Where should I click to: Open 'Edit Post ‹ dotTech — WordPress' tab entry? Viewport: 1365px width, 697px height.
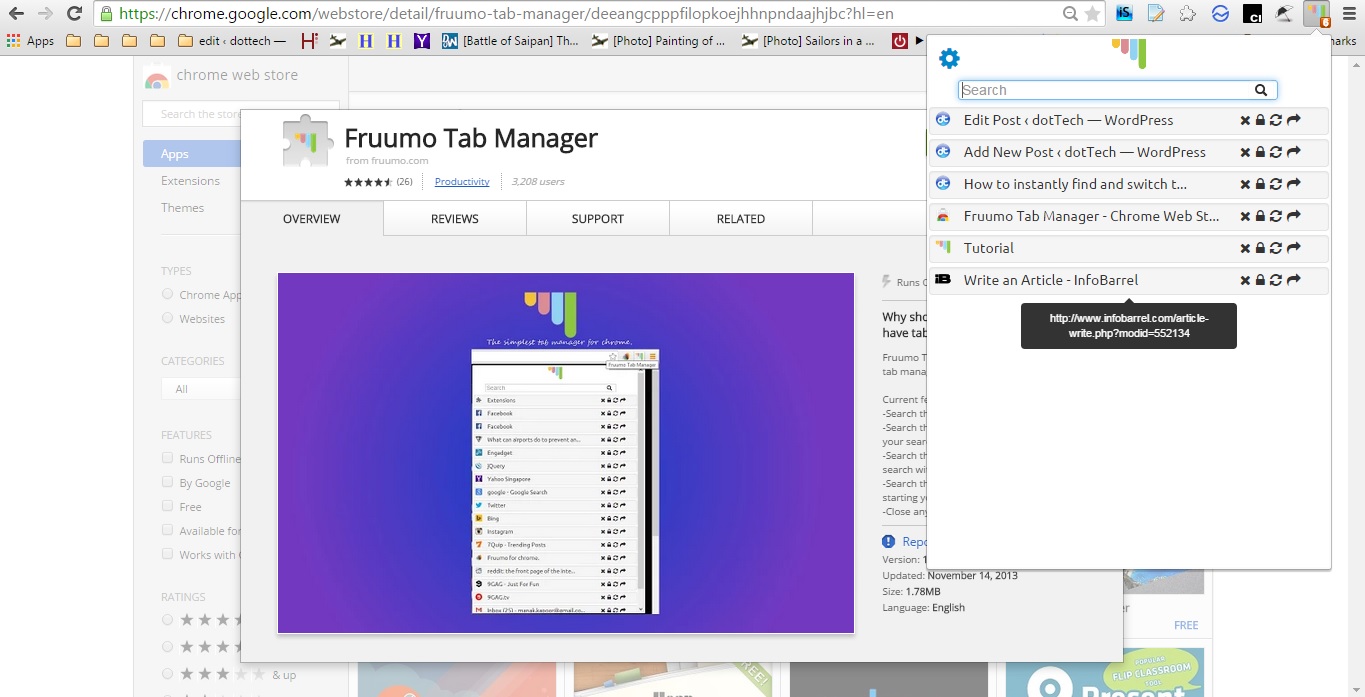[1068, 120]
